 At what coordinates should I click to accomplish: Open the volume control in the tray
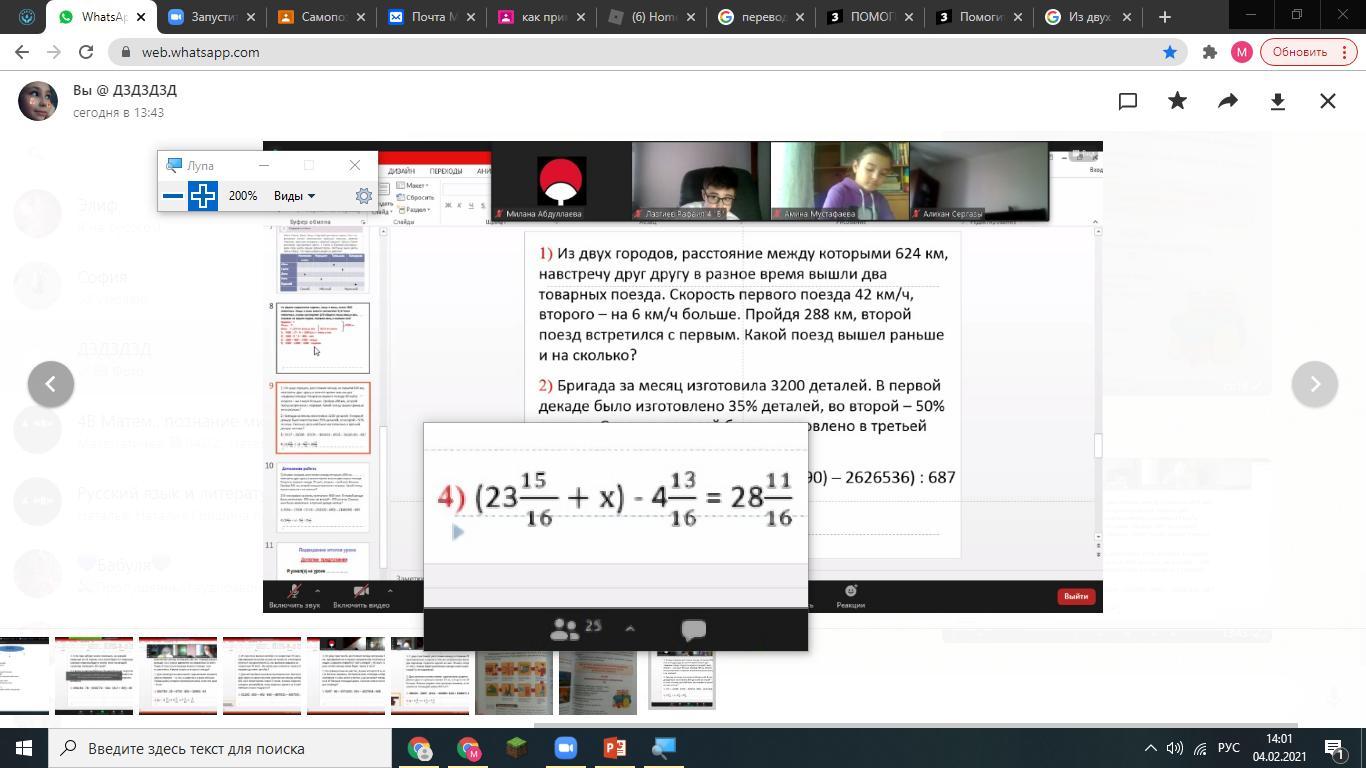tap(1175, 748)
